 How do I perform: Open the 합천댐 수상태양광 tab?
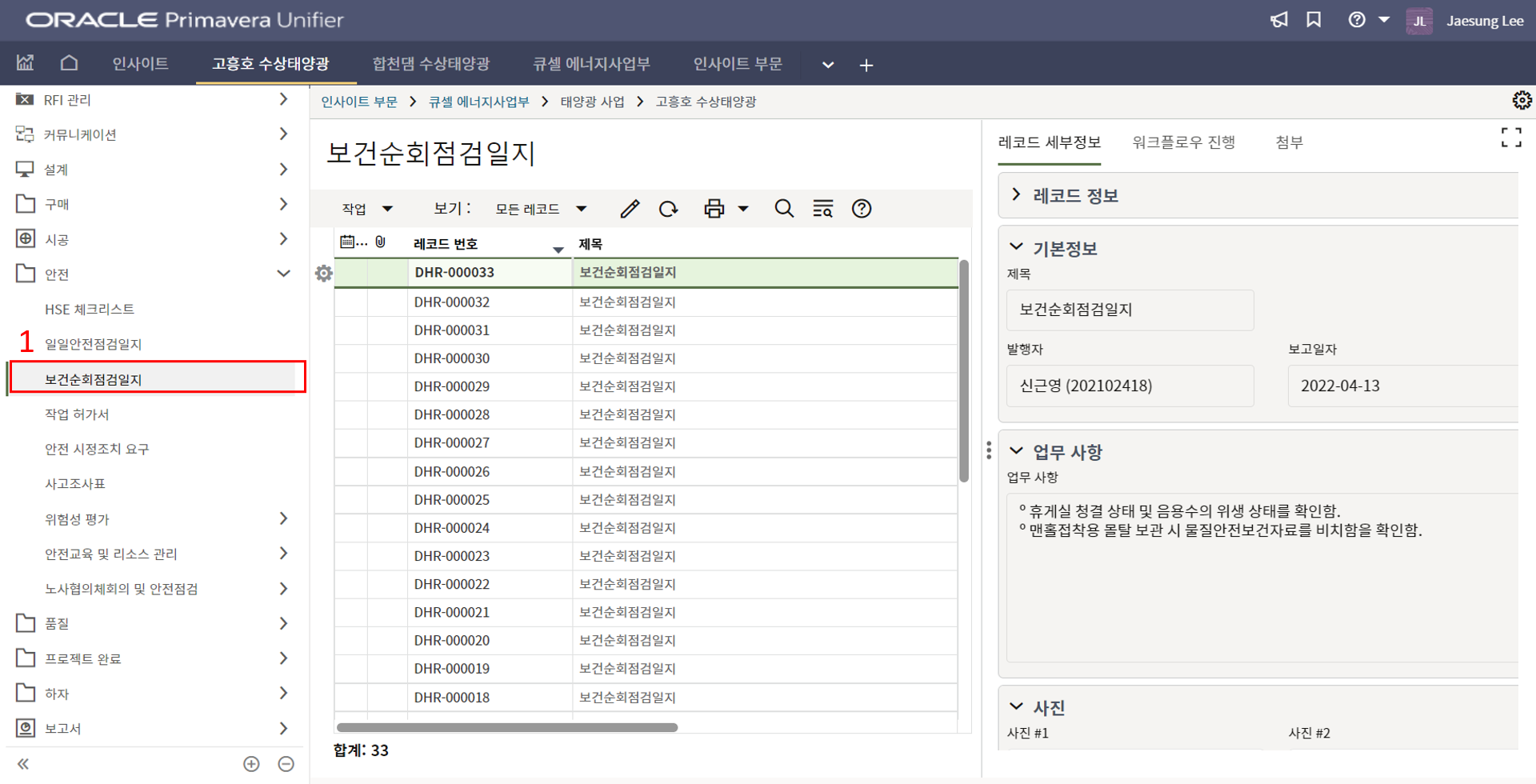pos(430,63)
